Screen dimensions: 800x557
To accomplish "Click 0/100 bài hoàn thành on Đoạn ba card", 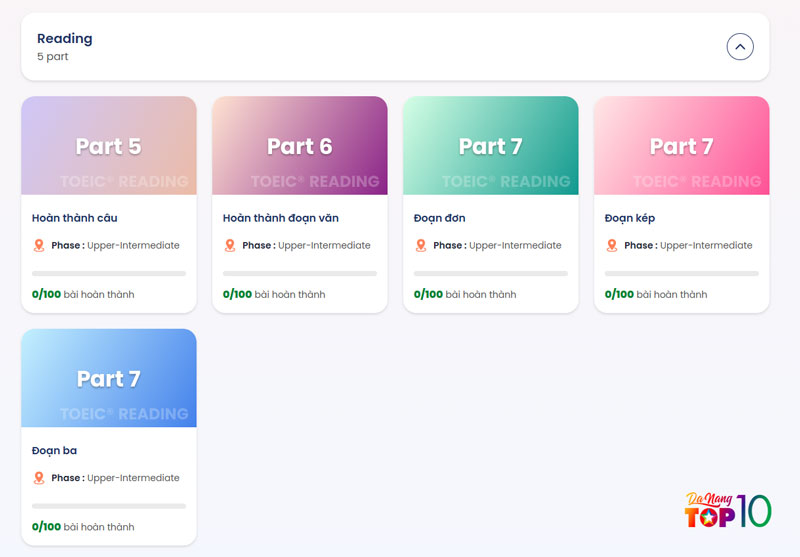I will coord(83,527).
